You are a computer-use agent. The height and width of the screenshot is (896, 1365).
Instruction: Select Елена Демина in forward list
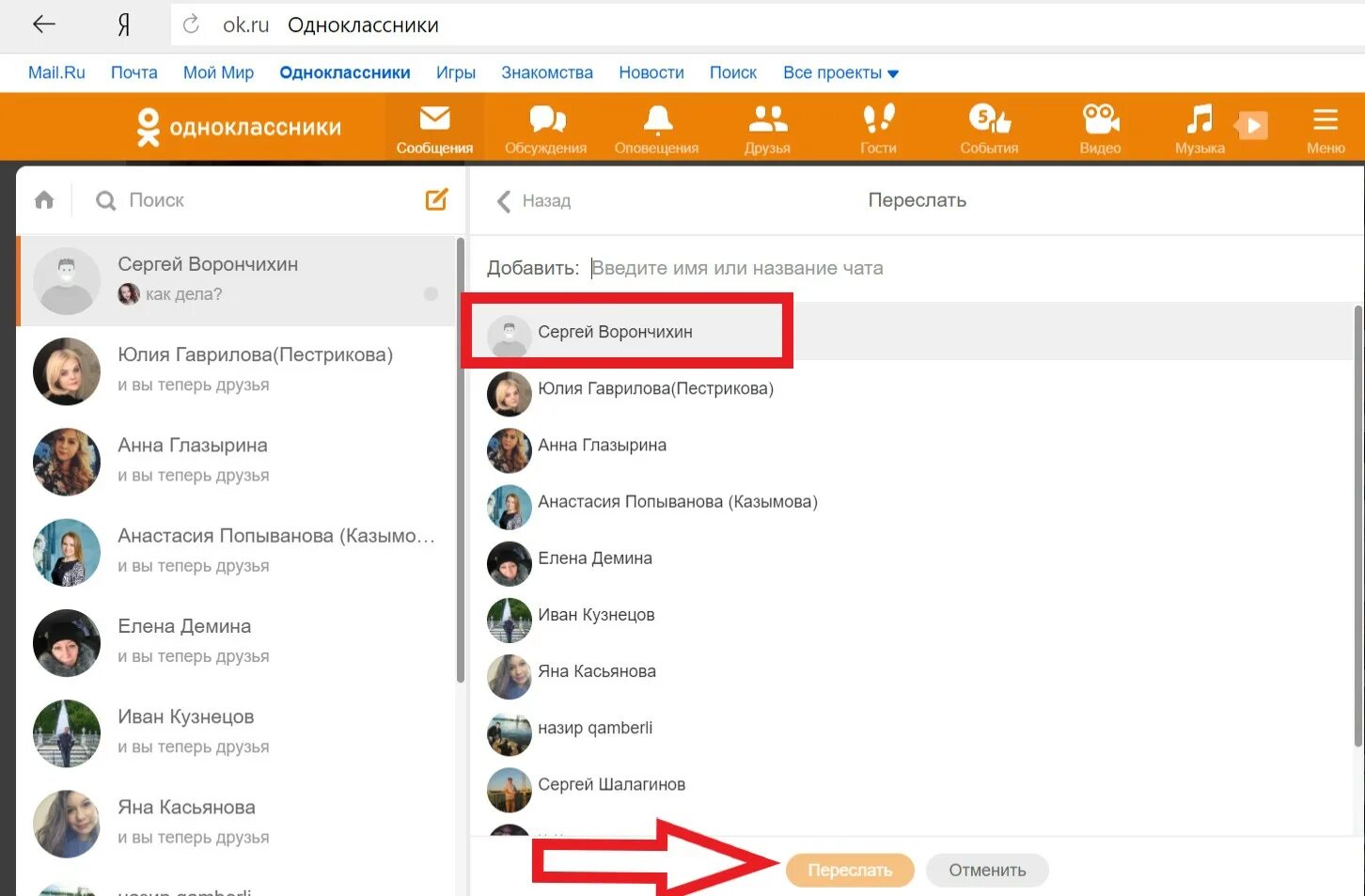coord(911,558)
